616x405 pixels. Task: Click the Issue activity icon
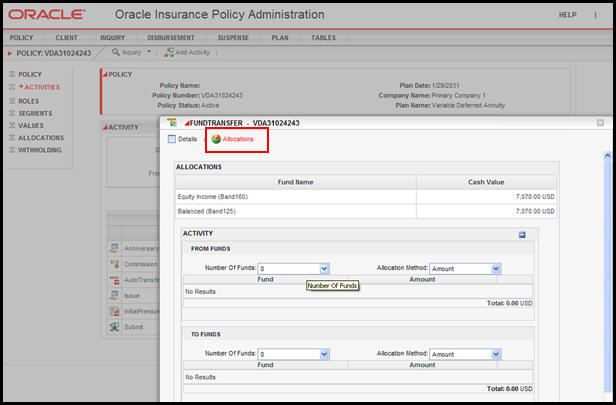click(x=114, y=295)
